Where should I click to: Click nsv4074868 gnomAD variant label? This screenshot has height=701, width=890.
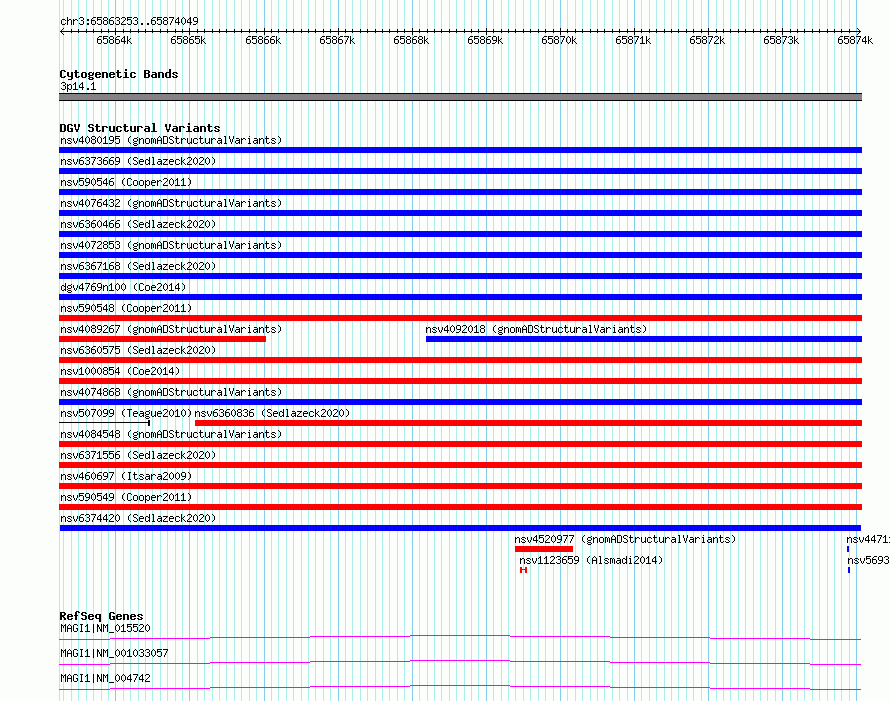point(171,392)
